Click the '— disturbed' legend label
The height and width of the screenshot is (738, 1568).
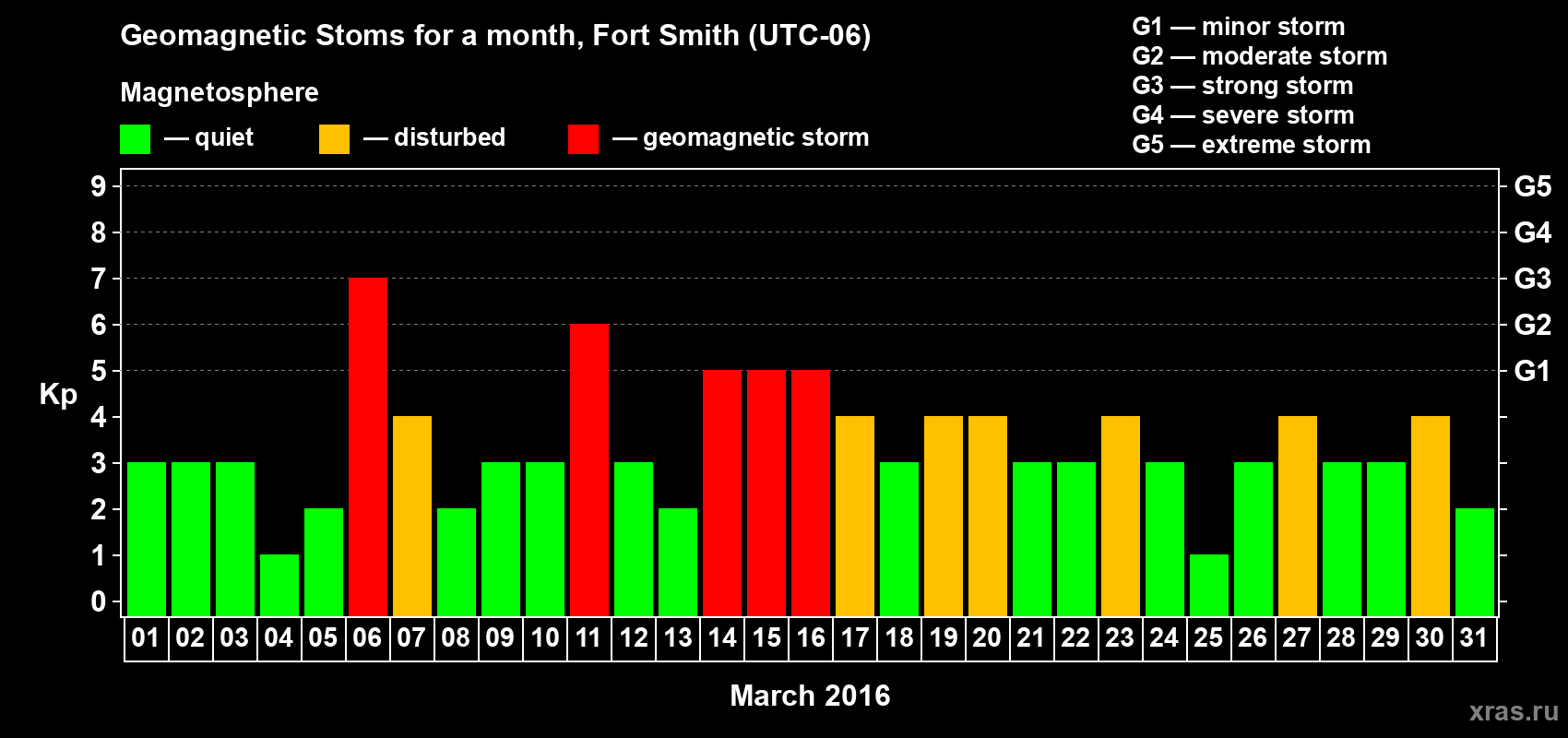[434, 137]
